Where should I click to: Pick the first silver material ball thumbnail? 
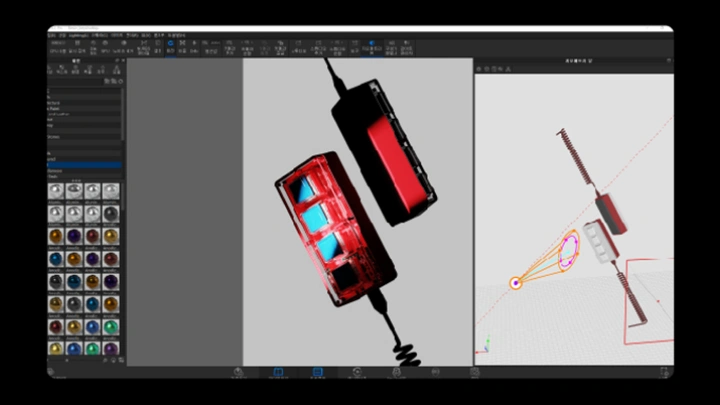point(56,191)
